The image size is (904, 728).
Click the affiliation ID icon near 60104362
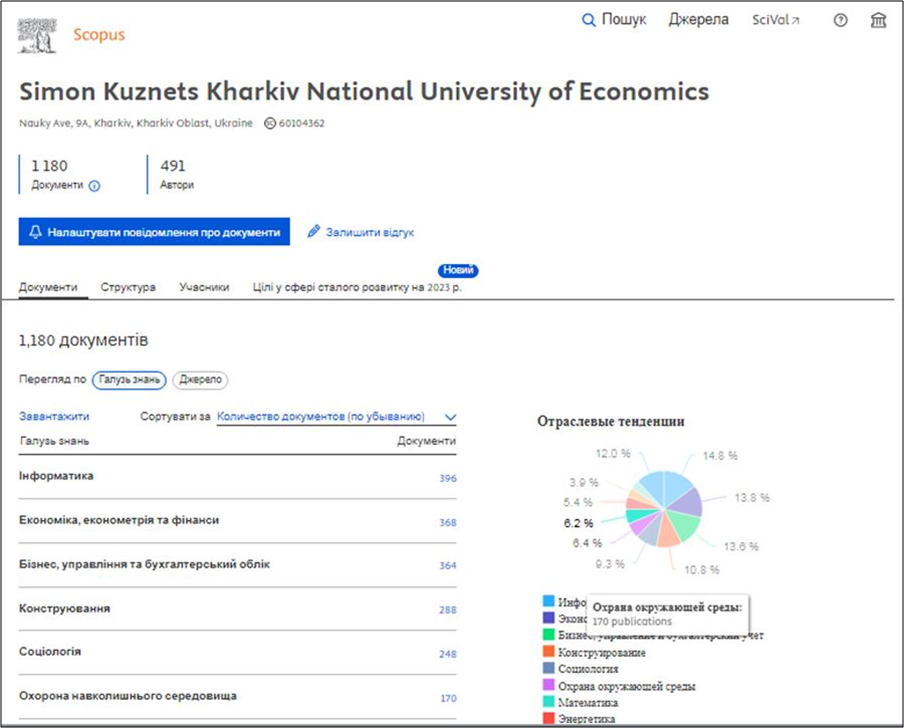point(270,124)
